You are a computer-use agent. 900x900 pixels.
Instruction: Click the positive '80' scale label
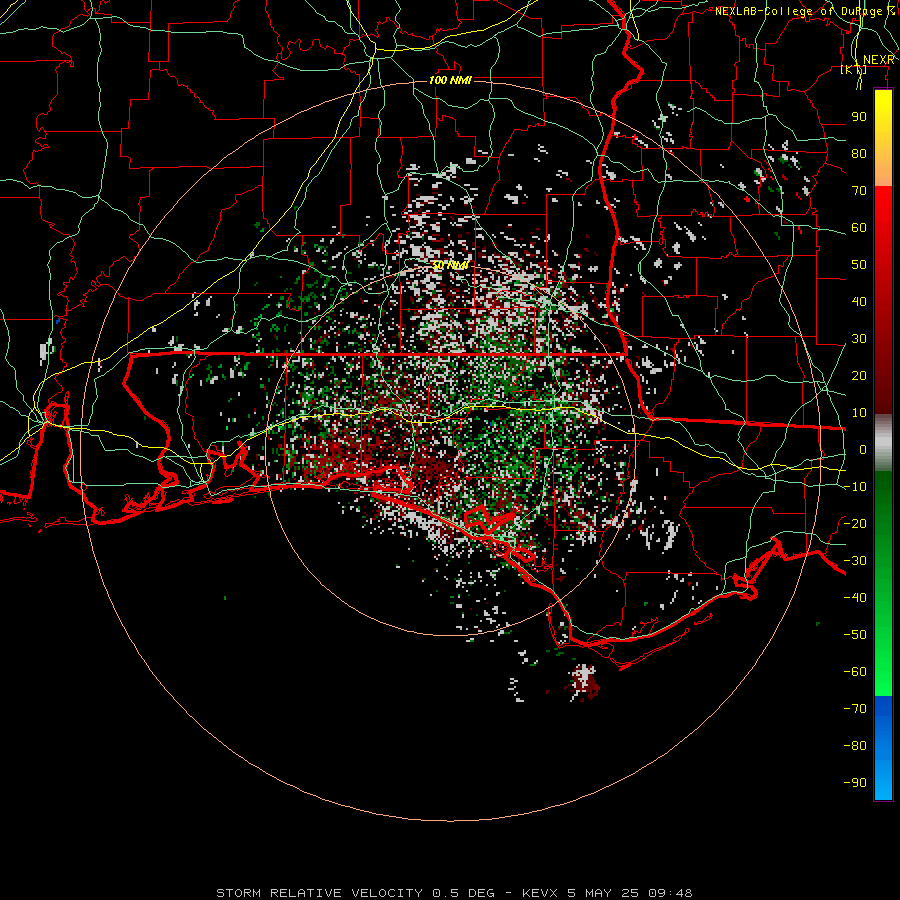point(859,154)
